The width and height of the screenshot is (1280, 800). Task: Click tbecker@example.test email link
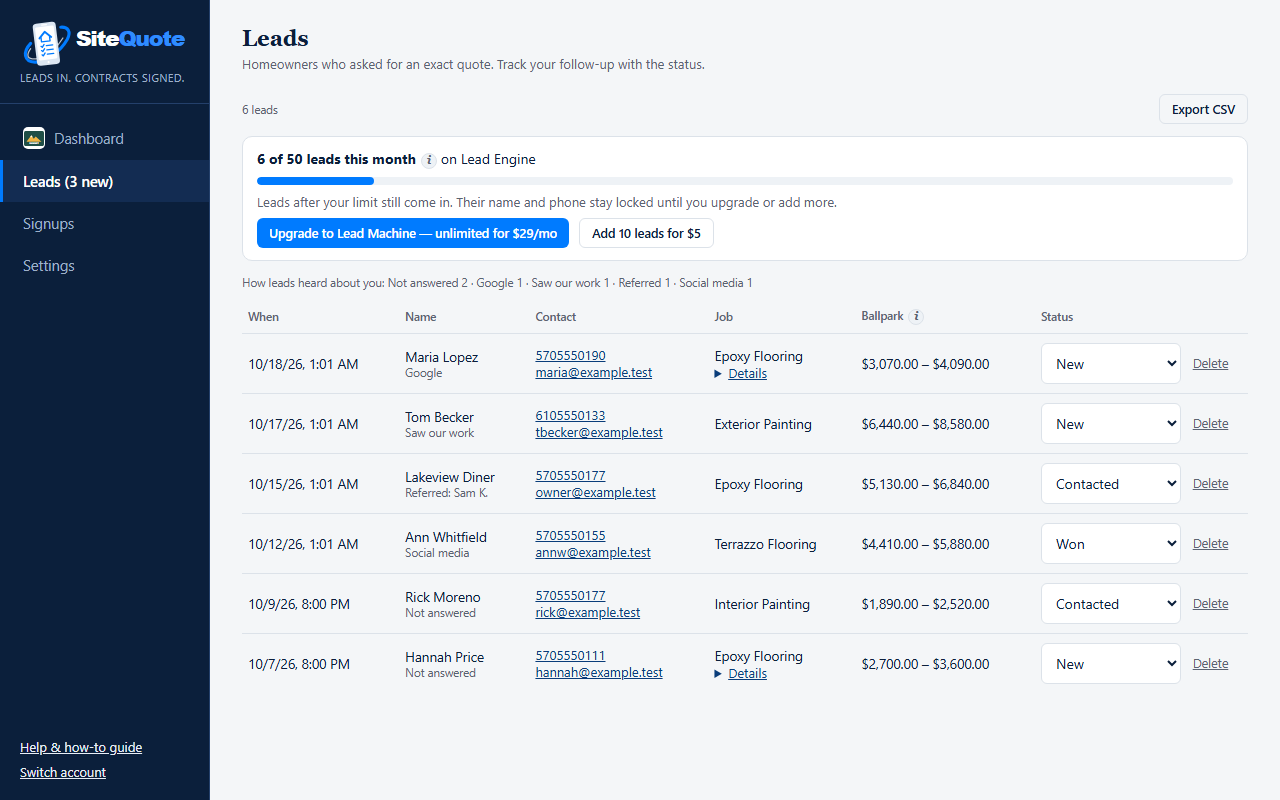tap(599, 433)
